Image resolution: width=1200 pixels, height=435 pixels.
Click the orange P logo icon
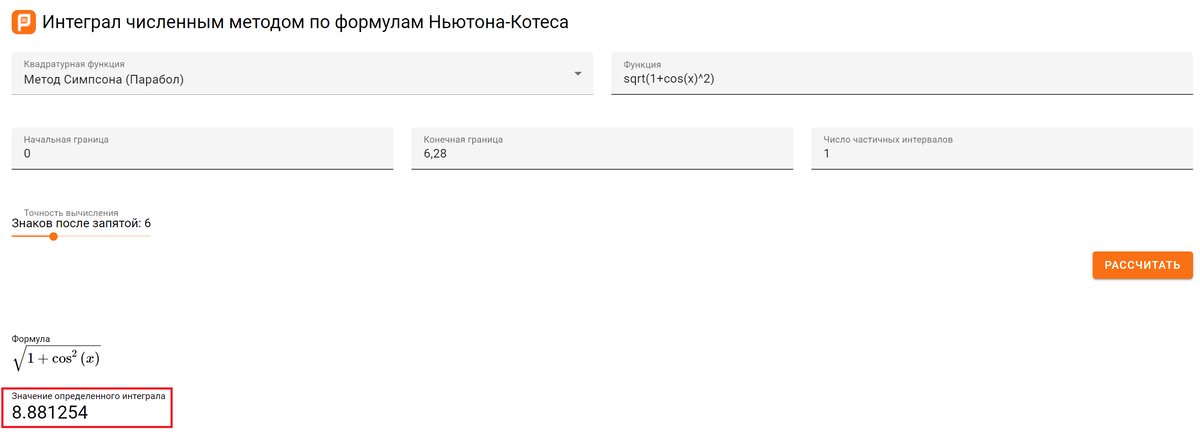(23, 21)
